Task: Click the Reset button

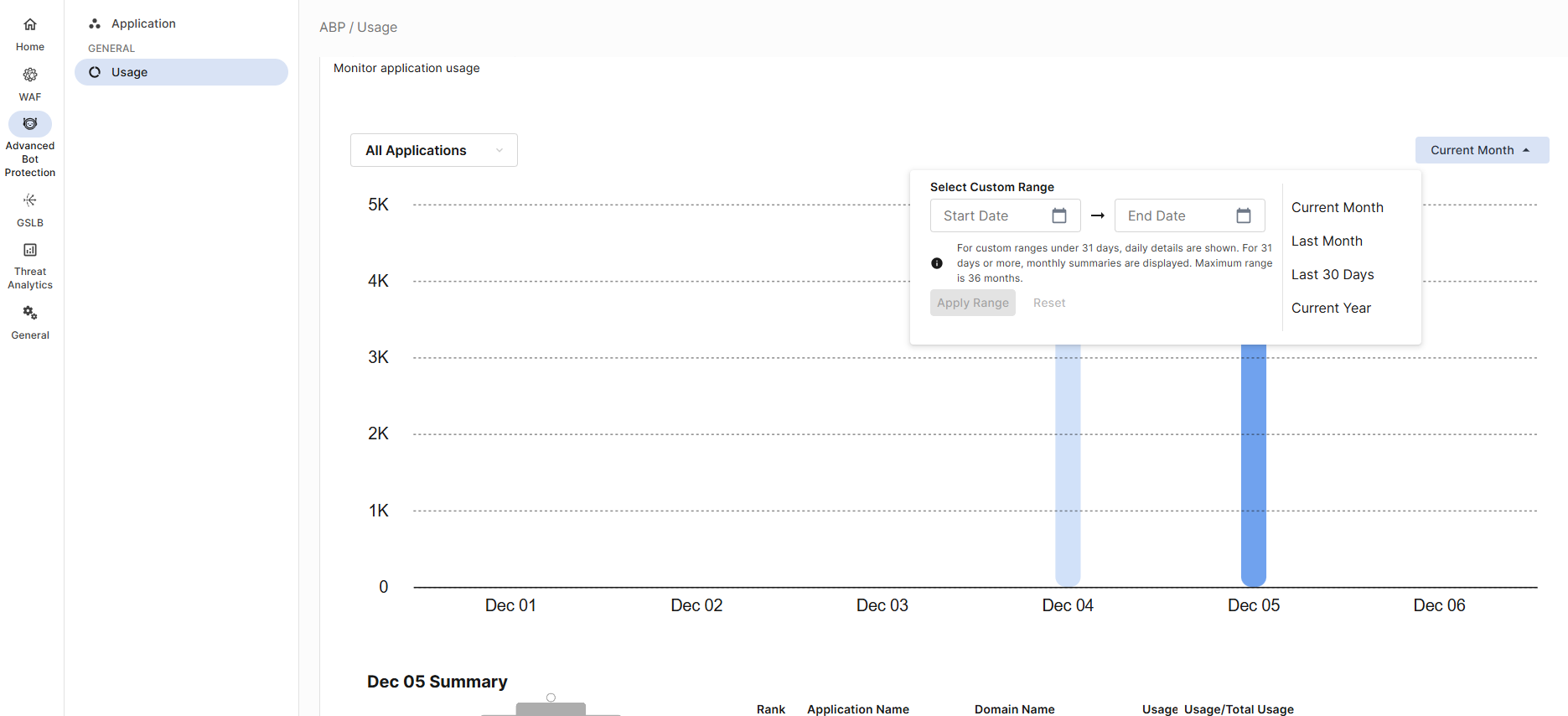Action: click(x=1049, y=303)
